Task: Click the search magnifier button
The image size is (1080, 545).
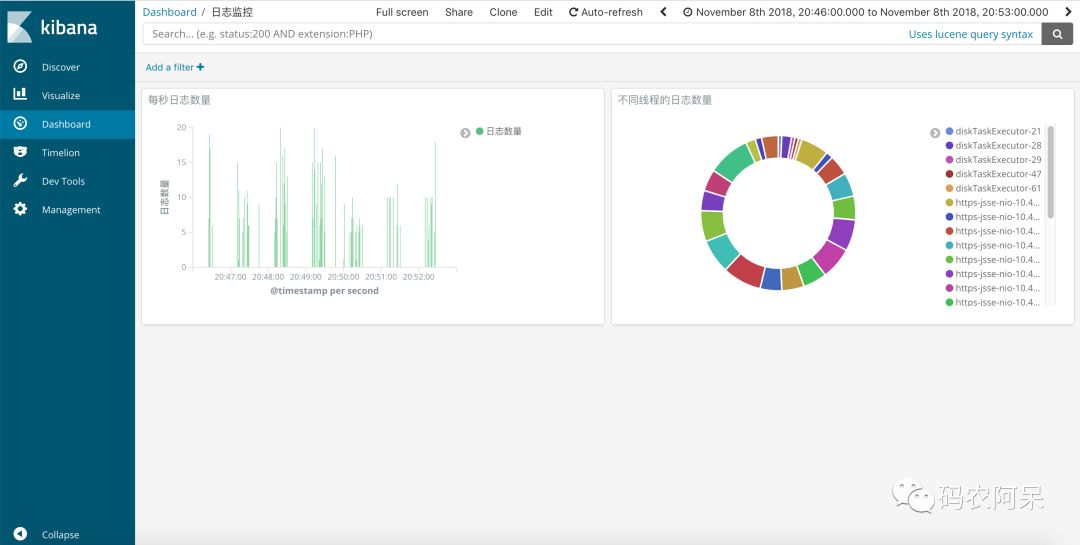Action: click(1057, 34)
